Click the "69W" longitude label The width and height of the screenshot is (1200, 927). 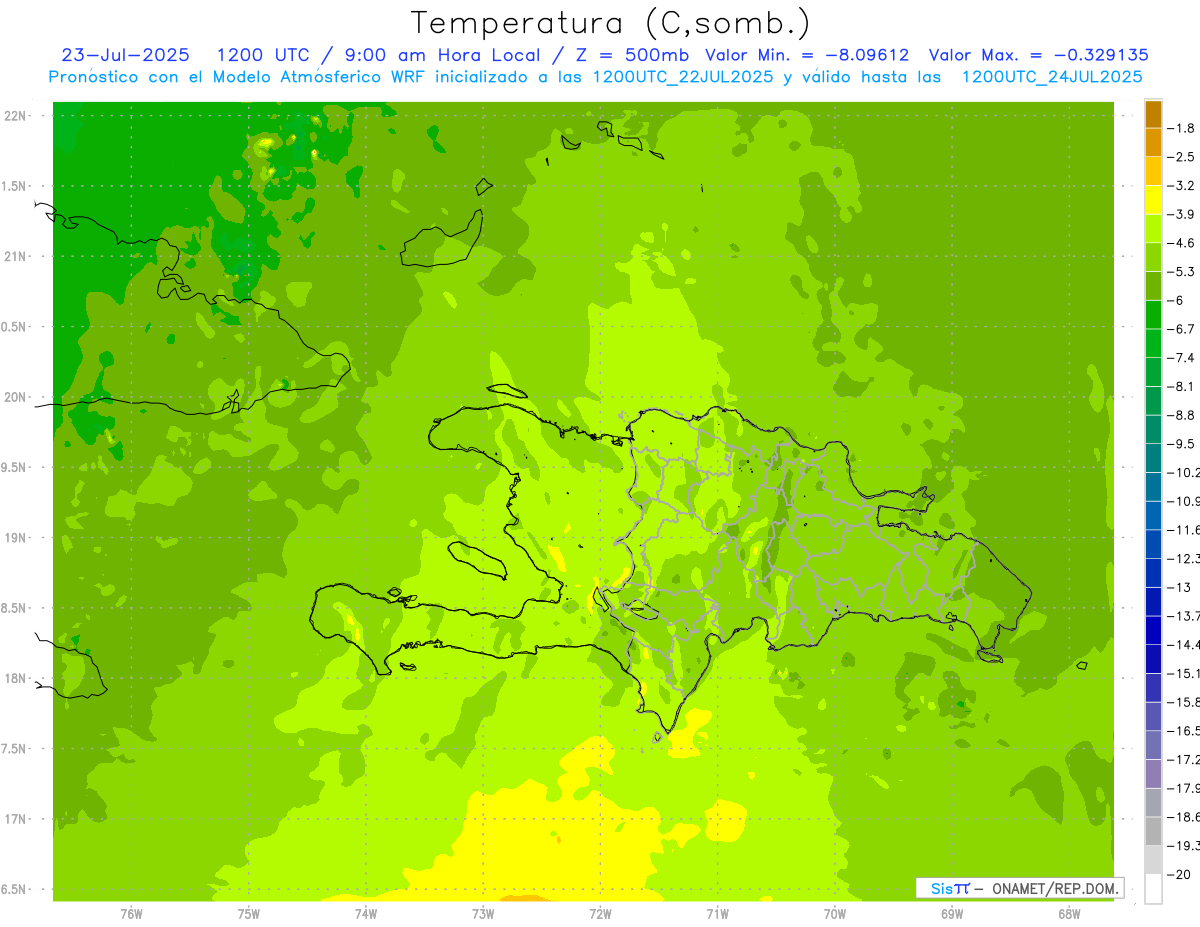(x=952, y=914)
